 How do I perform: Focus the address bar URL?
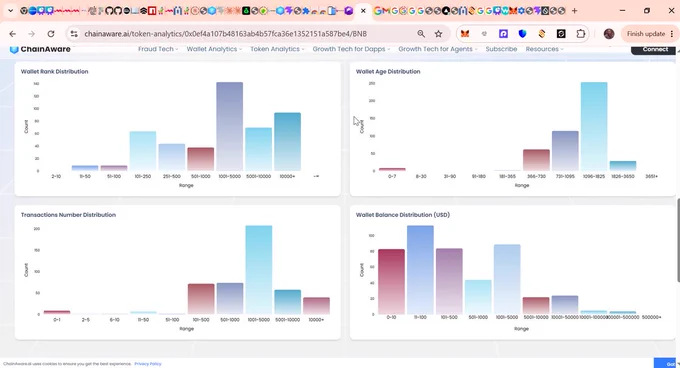(x=226, y=34)
